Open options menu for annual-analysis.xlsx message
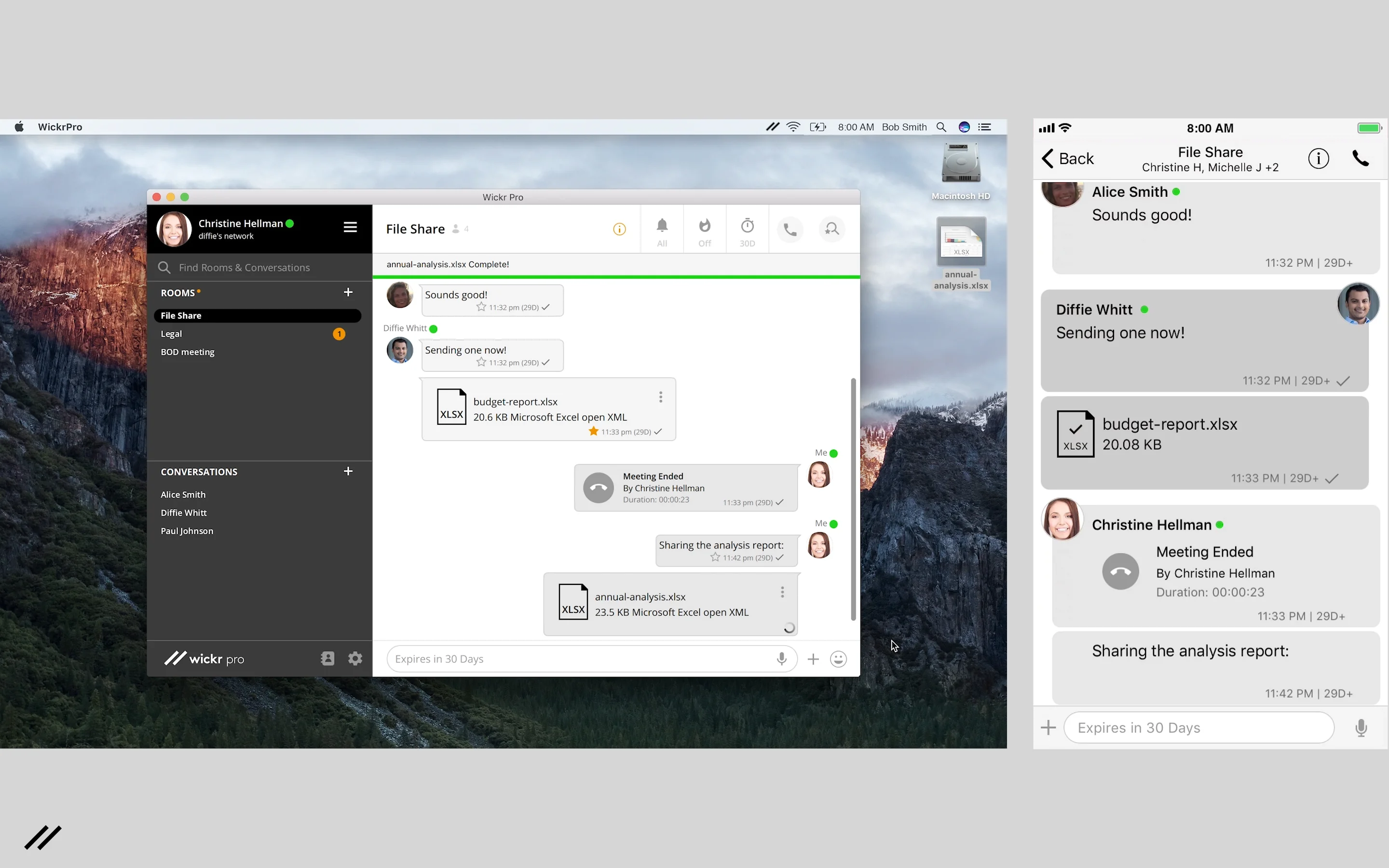1389x868 pixels. point(782,593)
